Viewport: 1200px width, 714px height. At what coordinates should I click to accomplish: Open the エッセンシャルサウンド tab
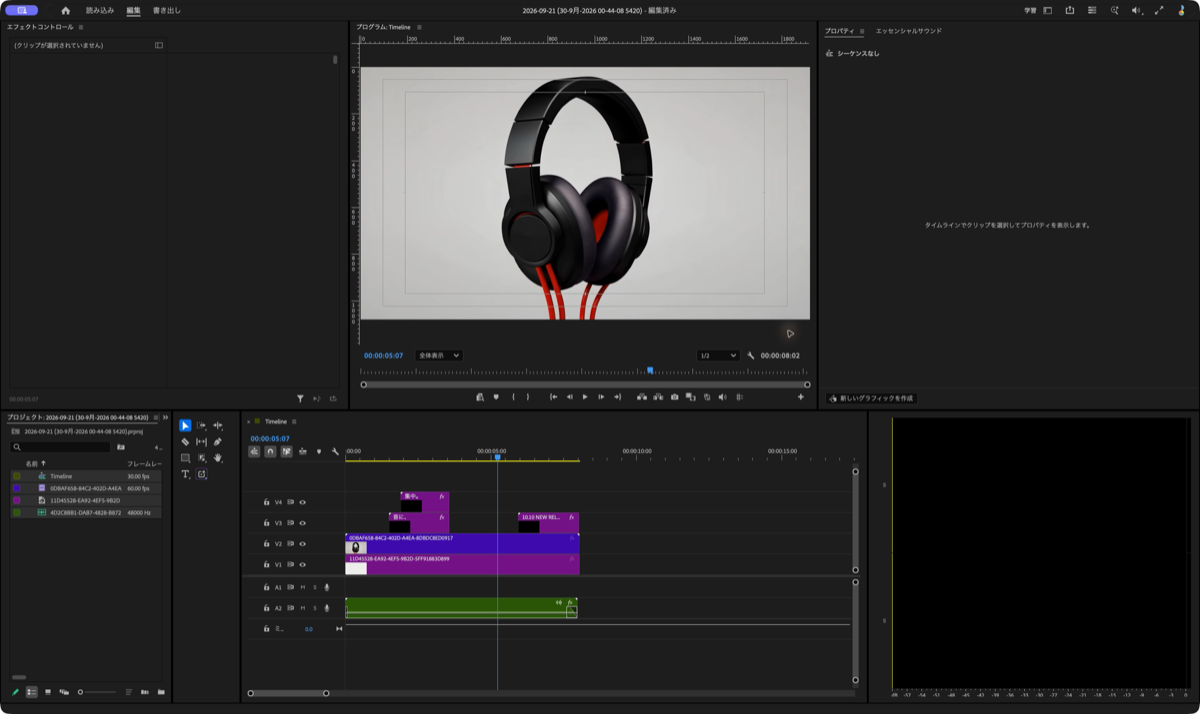[x=908, y=31]
